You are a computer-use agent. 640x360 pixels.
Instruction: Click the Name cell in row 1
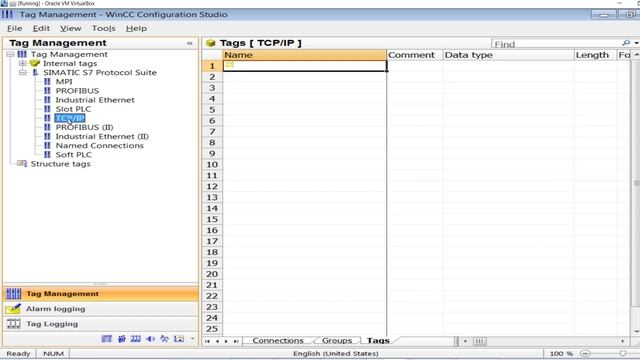pyautogui.click(x=304, y=66)
